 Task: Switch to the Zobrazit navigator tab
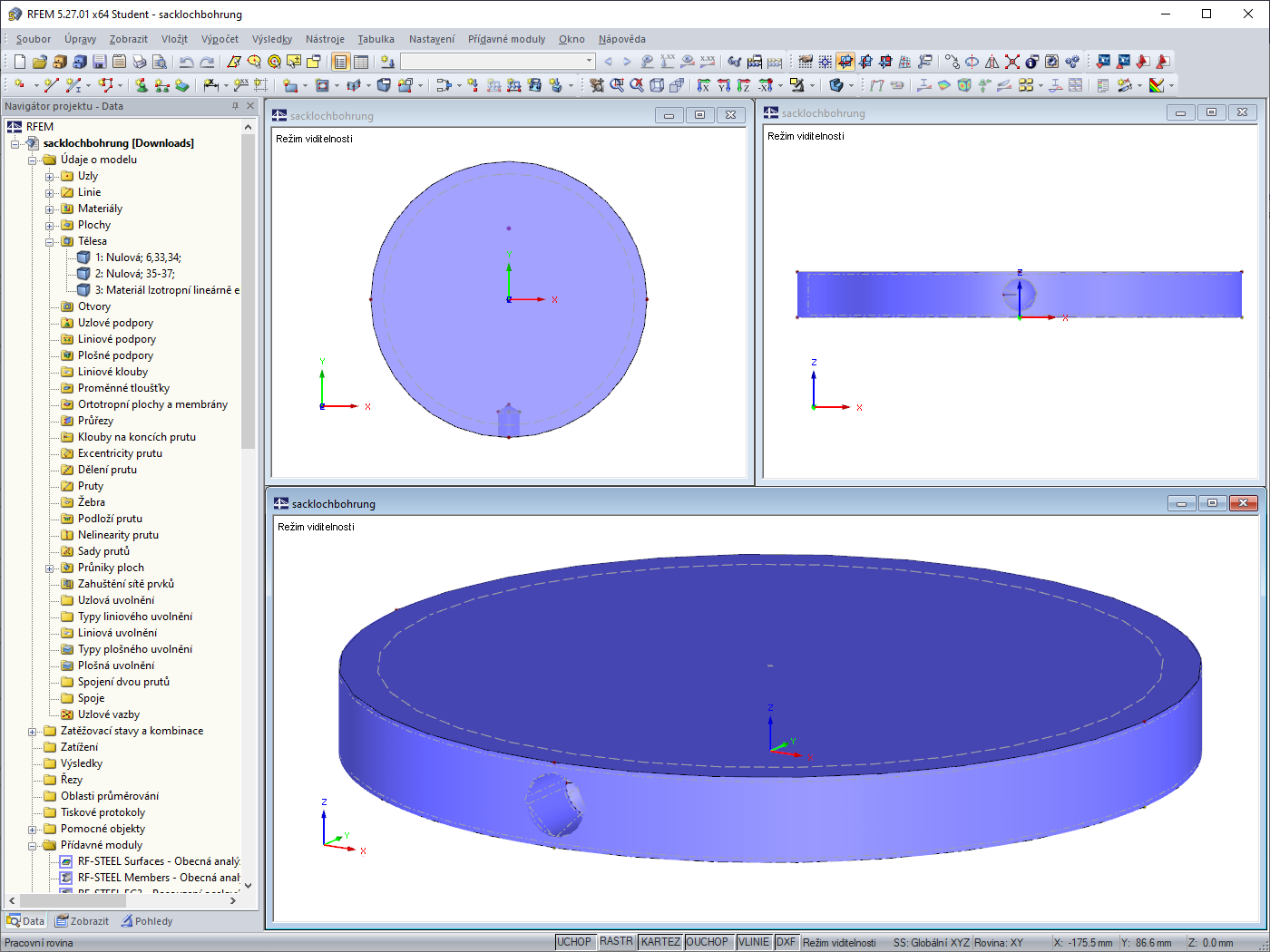(82, 921)
